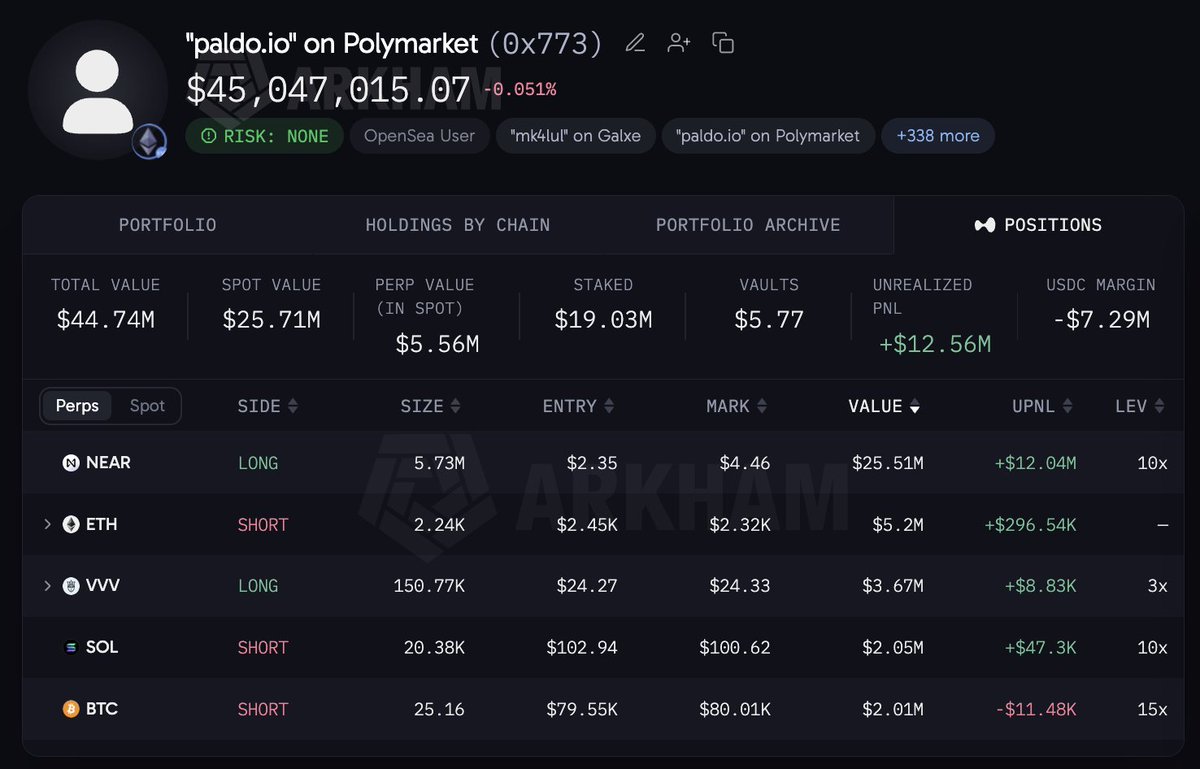The image size is (1200, 769).
Task: Click the SOL 10x leverage cell
Action: (1152, 648)
